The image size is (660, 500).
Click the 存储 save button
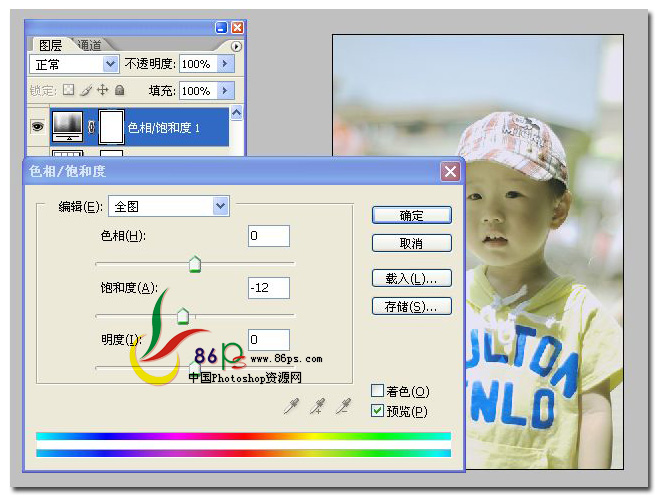pyautogui.click(x=411, y=306)
